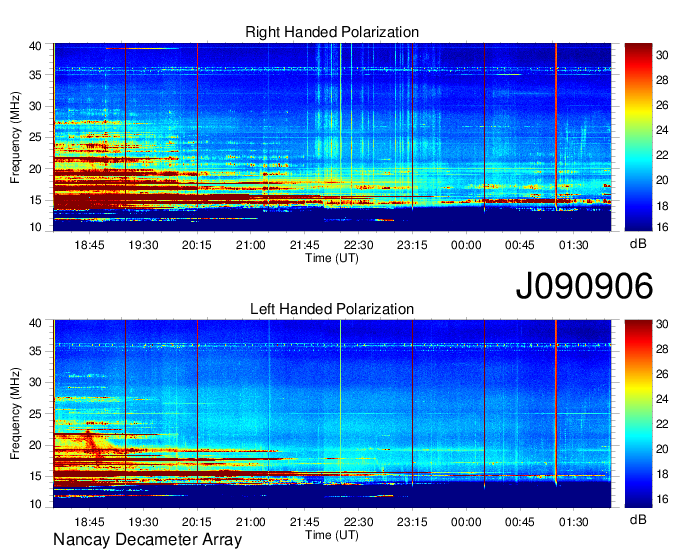The width and height of the screenshot is (680, 552).
Task: Click the "24" value on the Left Handed color bar
Action: [x=662, y=399]
